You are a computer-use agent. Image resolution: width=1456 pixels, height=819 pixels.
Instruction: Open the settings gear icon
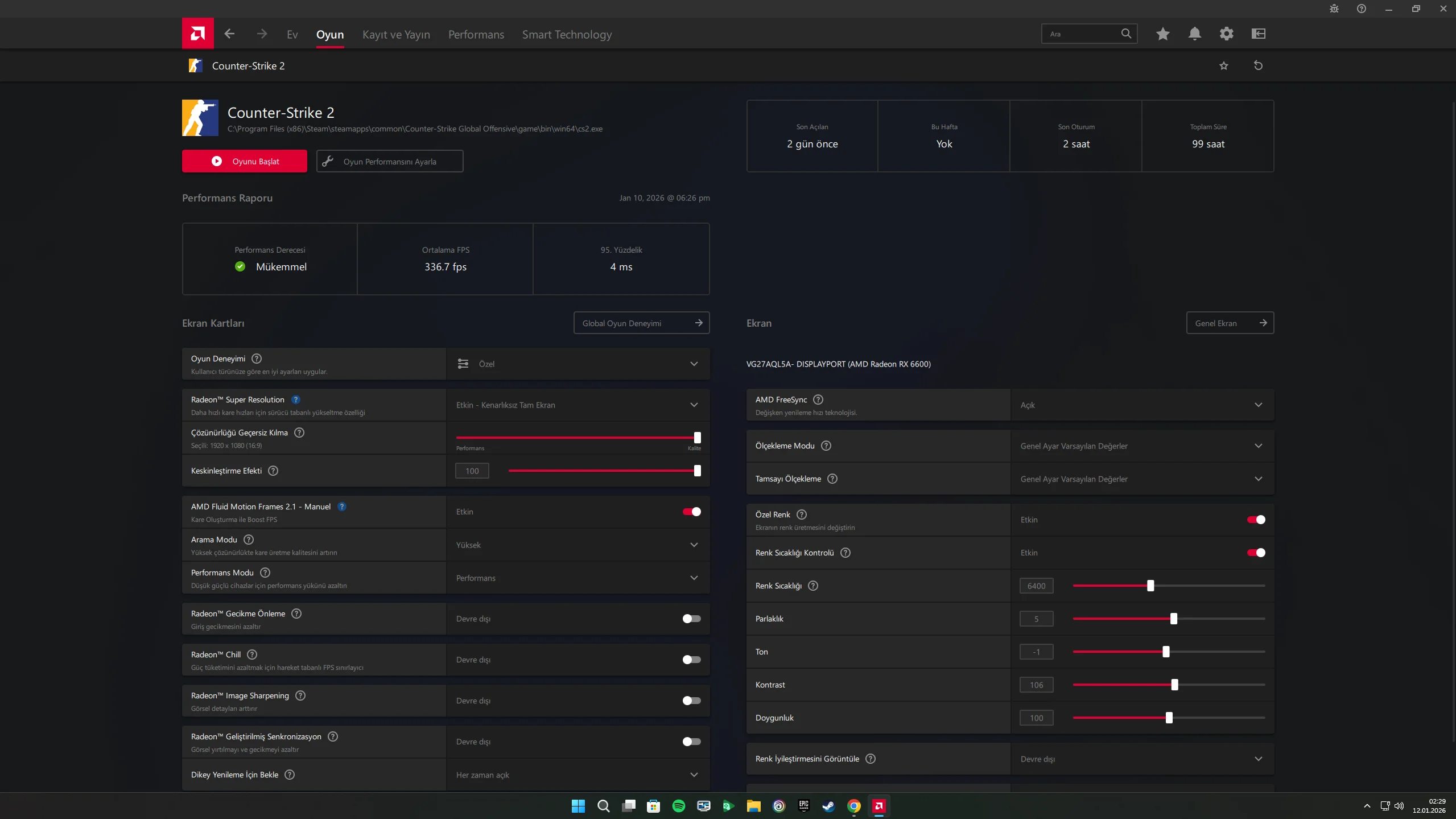1226,34
